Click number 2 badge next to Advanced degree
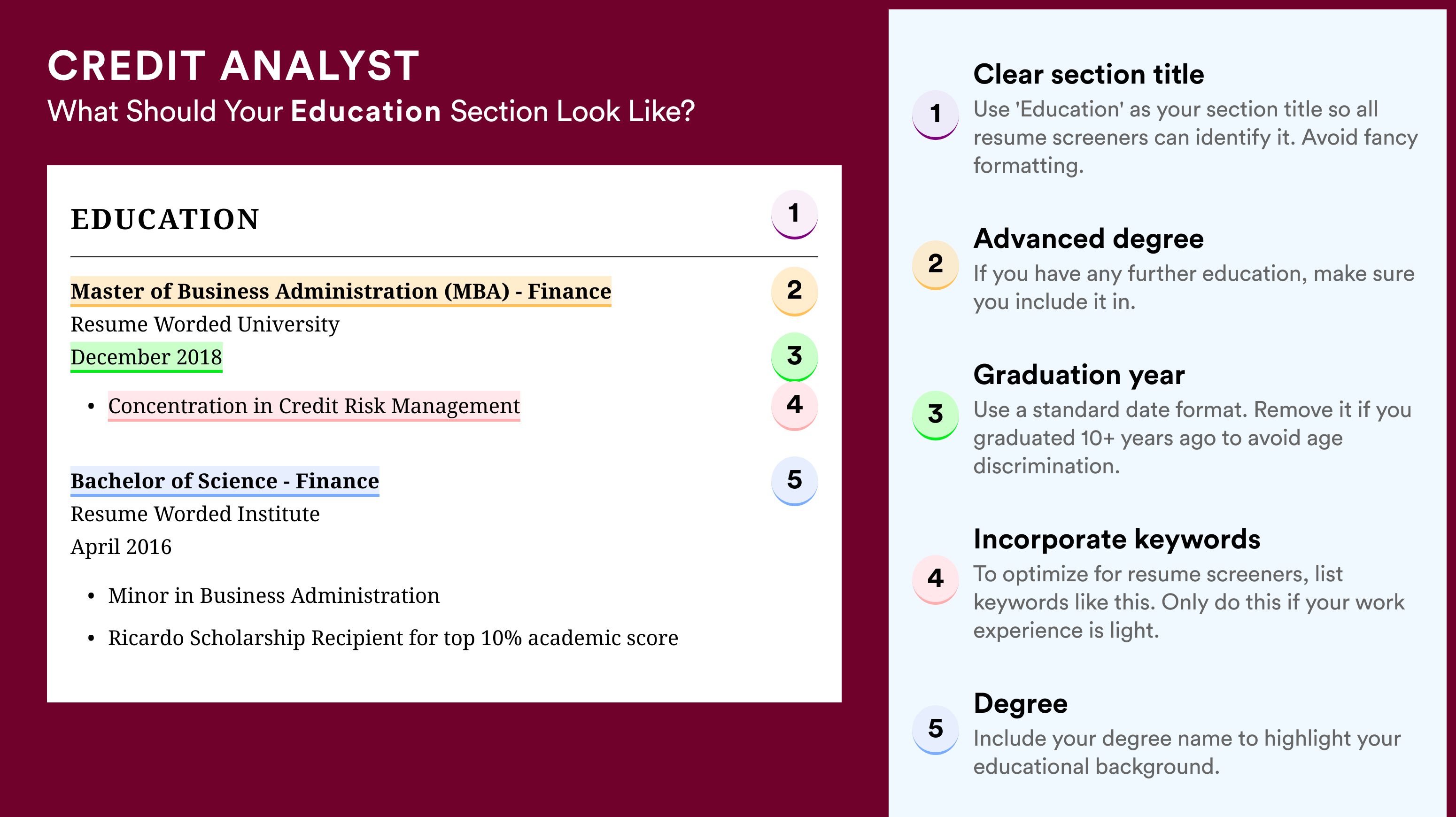Viewport: 1456px width, 817px height. click(935, 265)
